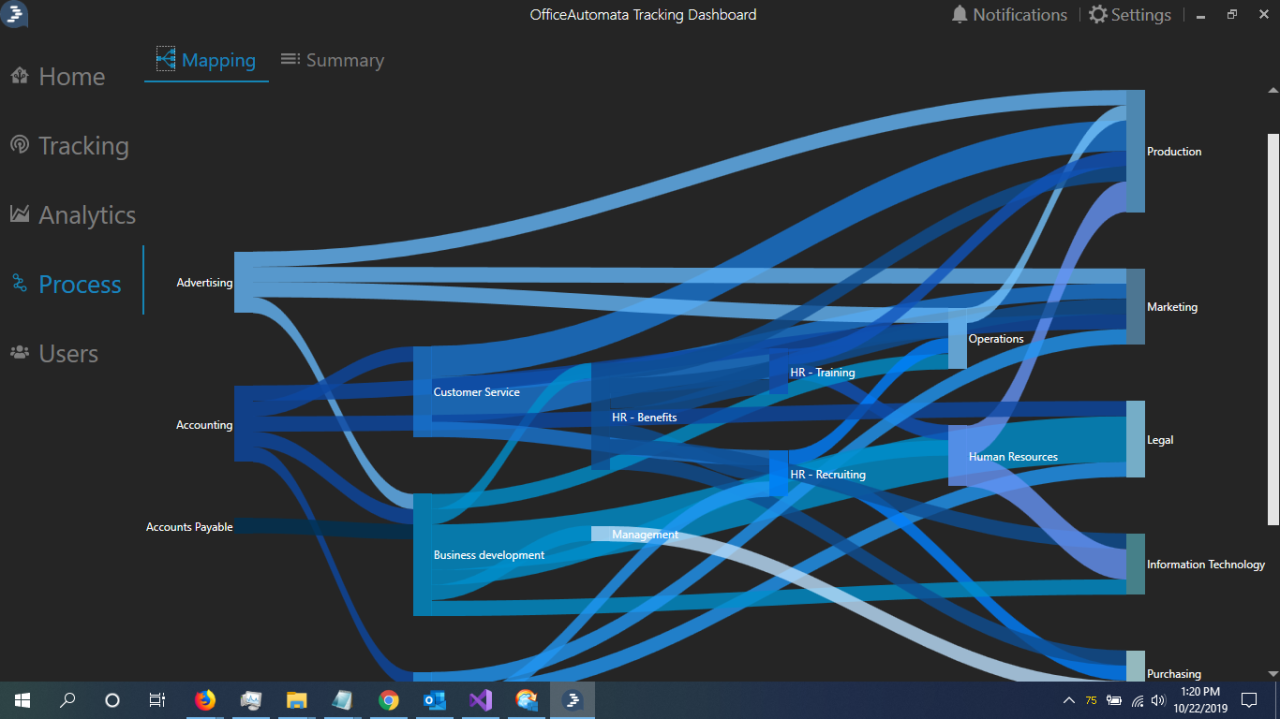The image size is (1280, 719).
Task: Click the Users people icon in sidebar
Action: pyautogui.click(x=19, y=353)
